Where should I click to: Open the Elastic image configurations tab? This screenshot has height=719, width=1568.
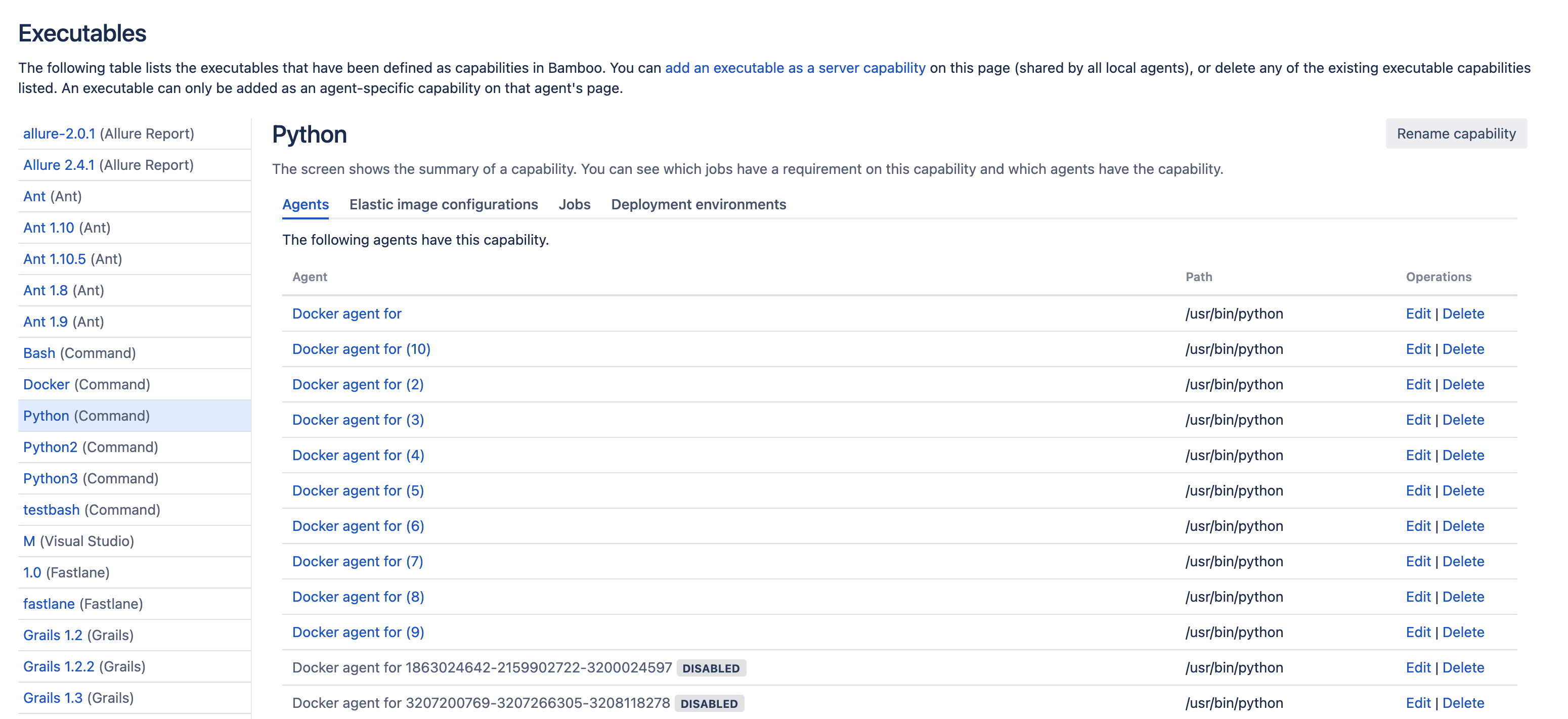pyautogui.click(x=443, y=204)
